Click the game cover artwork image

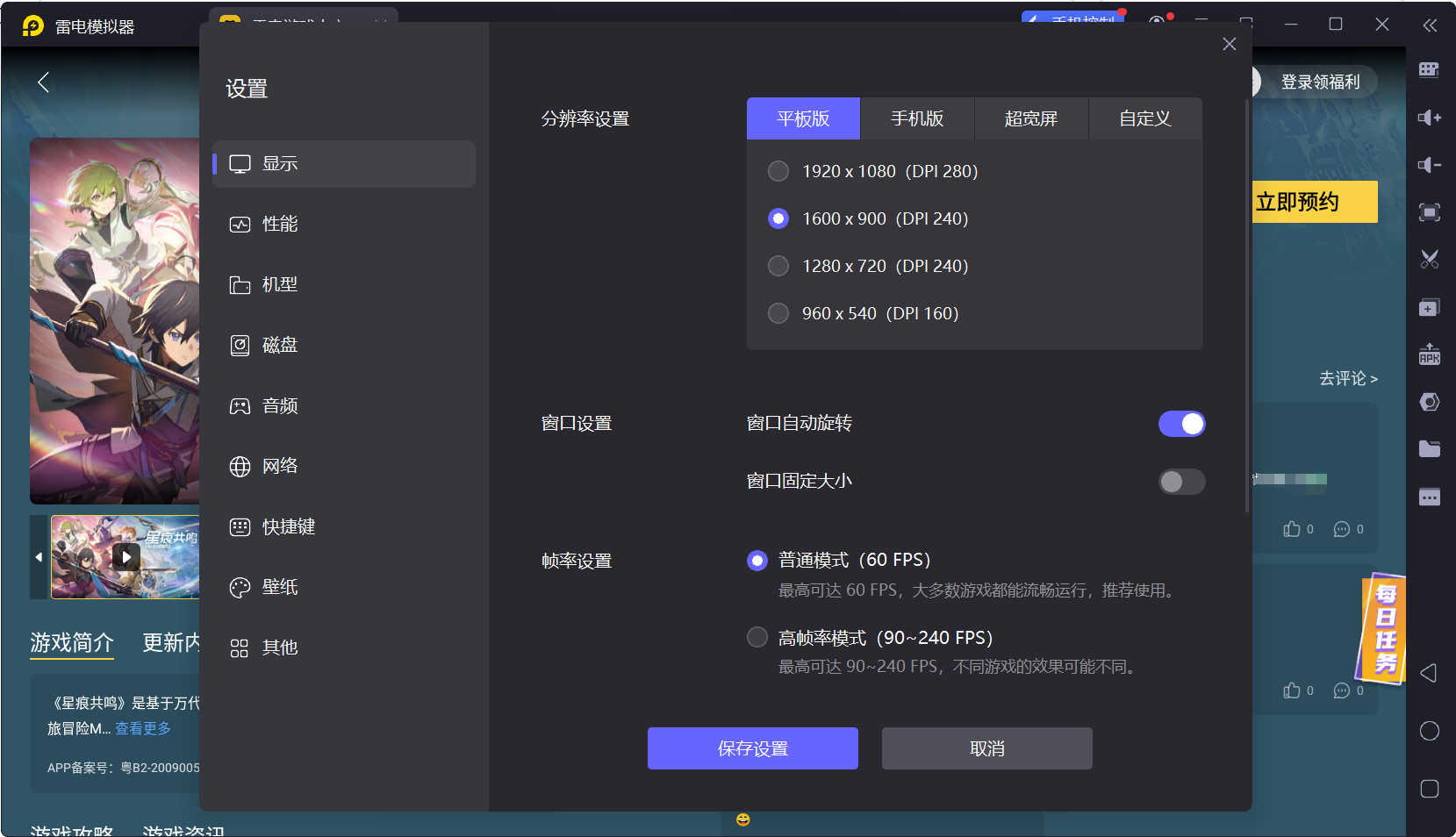pyautogui.click(x=115, y=320)
